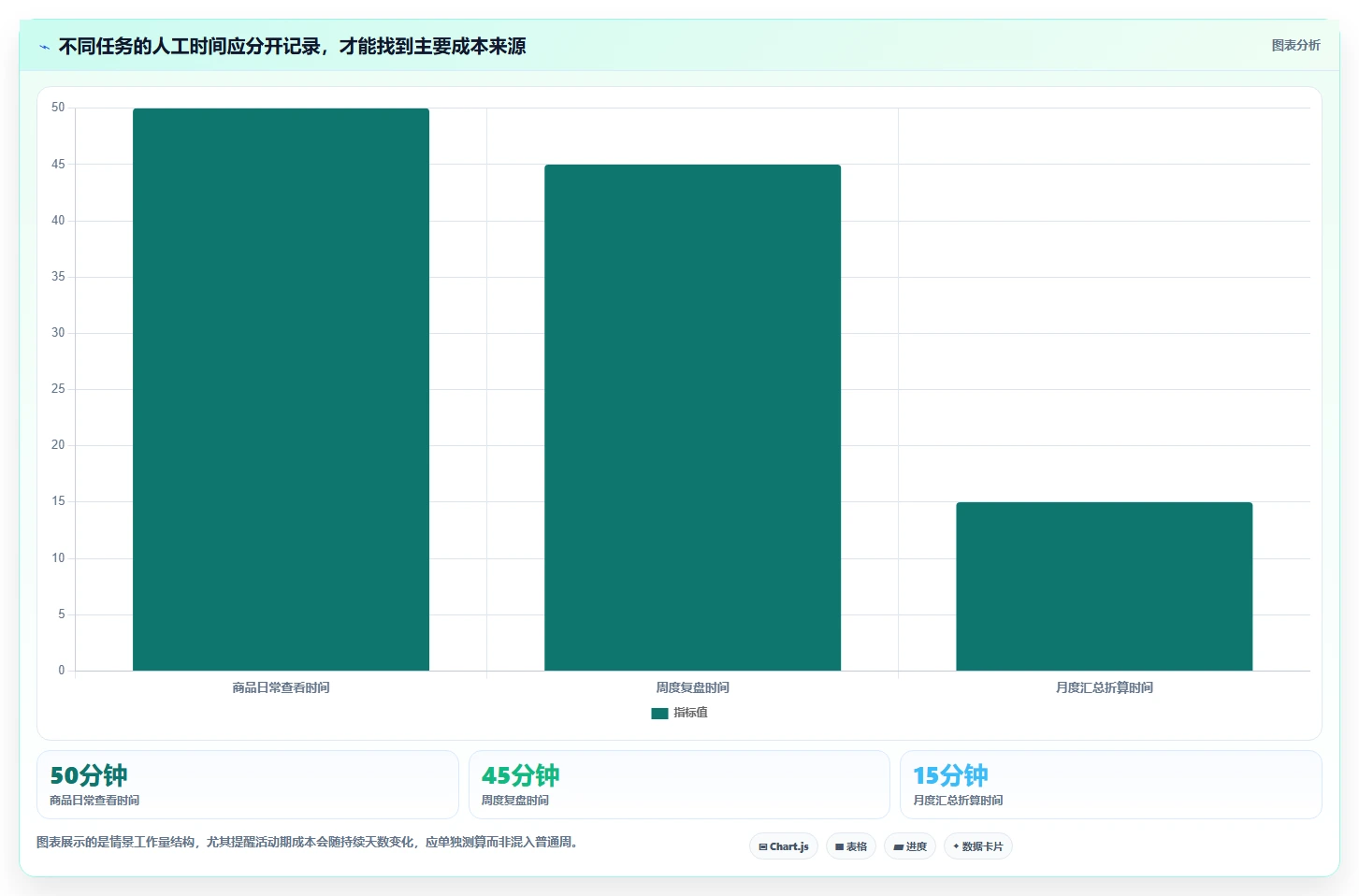Viewport: 1359px width, 896px height.
Task: Select the 商品日常查看时间 bar in the chart
Action: pyautogui.click(x=281, y=389)
